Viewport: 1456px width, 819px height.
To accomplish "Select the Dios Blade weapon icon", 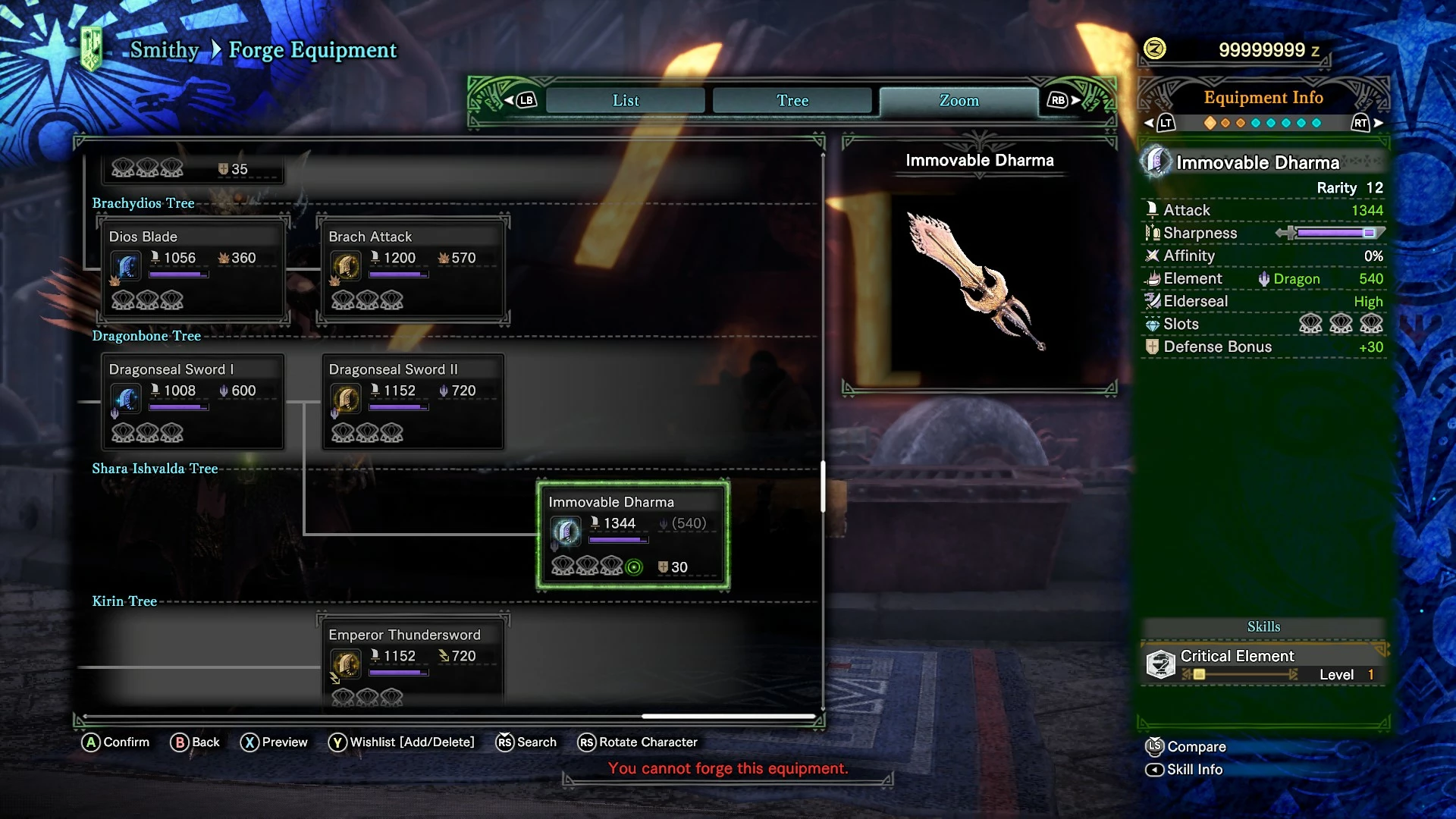I will pyautogui.click(x=127, y=267).
